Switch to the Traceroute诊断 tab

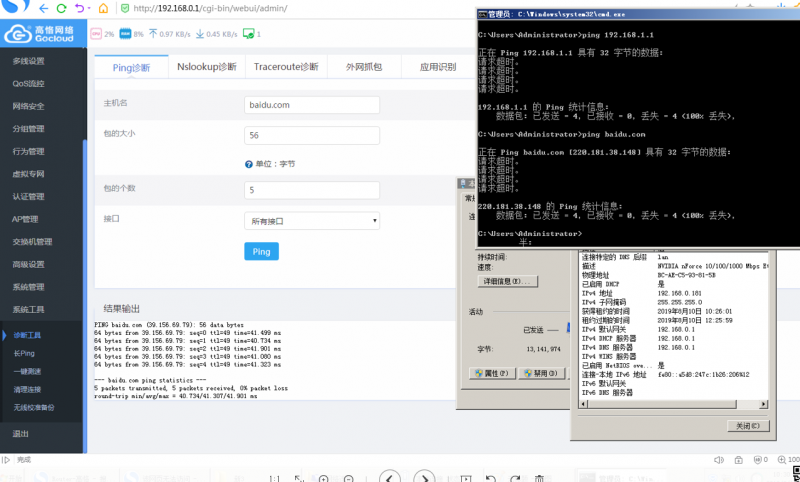pos(286,67)
